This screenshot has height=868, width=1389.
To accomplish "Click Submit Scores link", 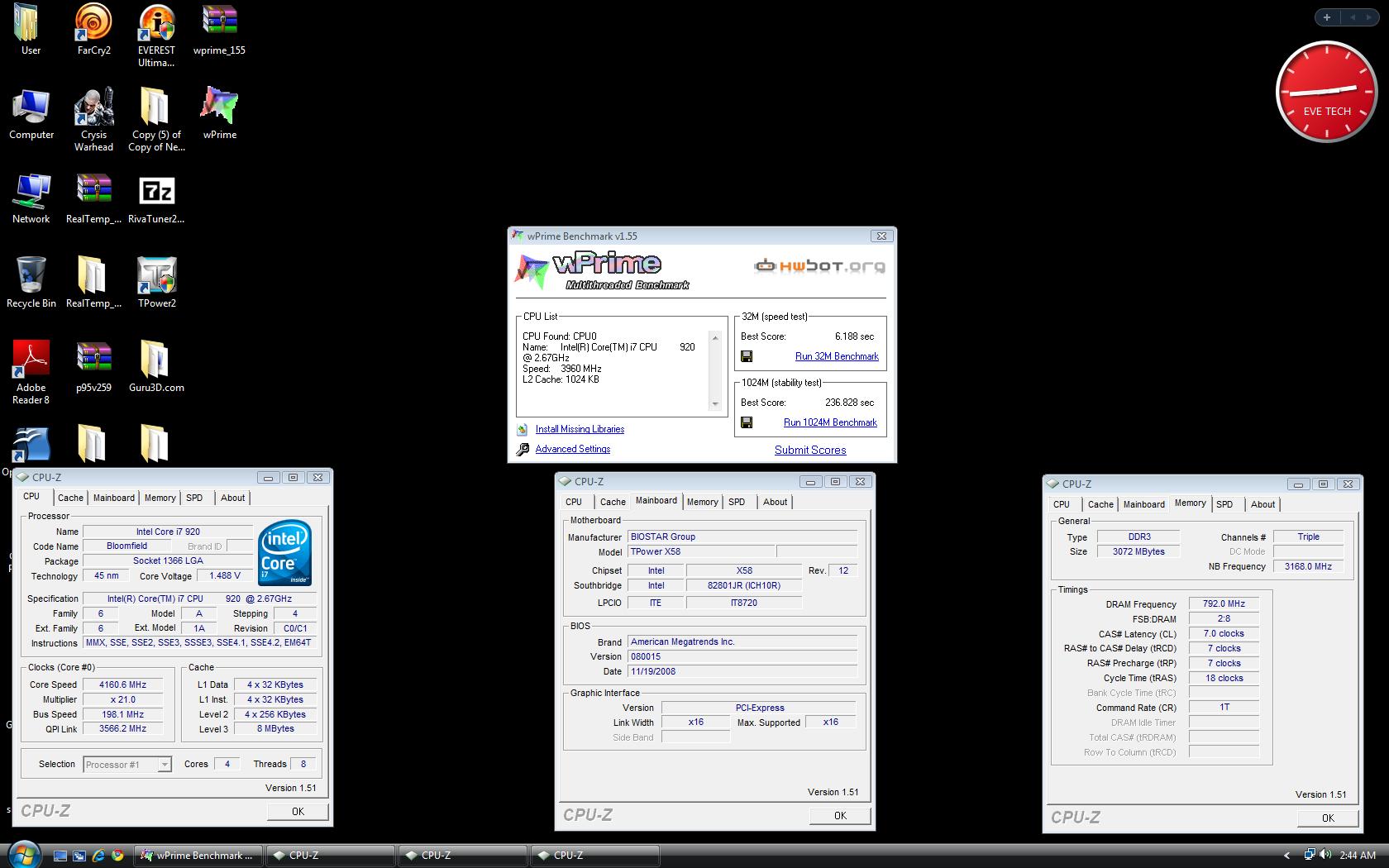I will tap(810, 451).
